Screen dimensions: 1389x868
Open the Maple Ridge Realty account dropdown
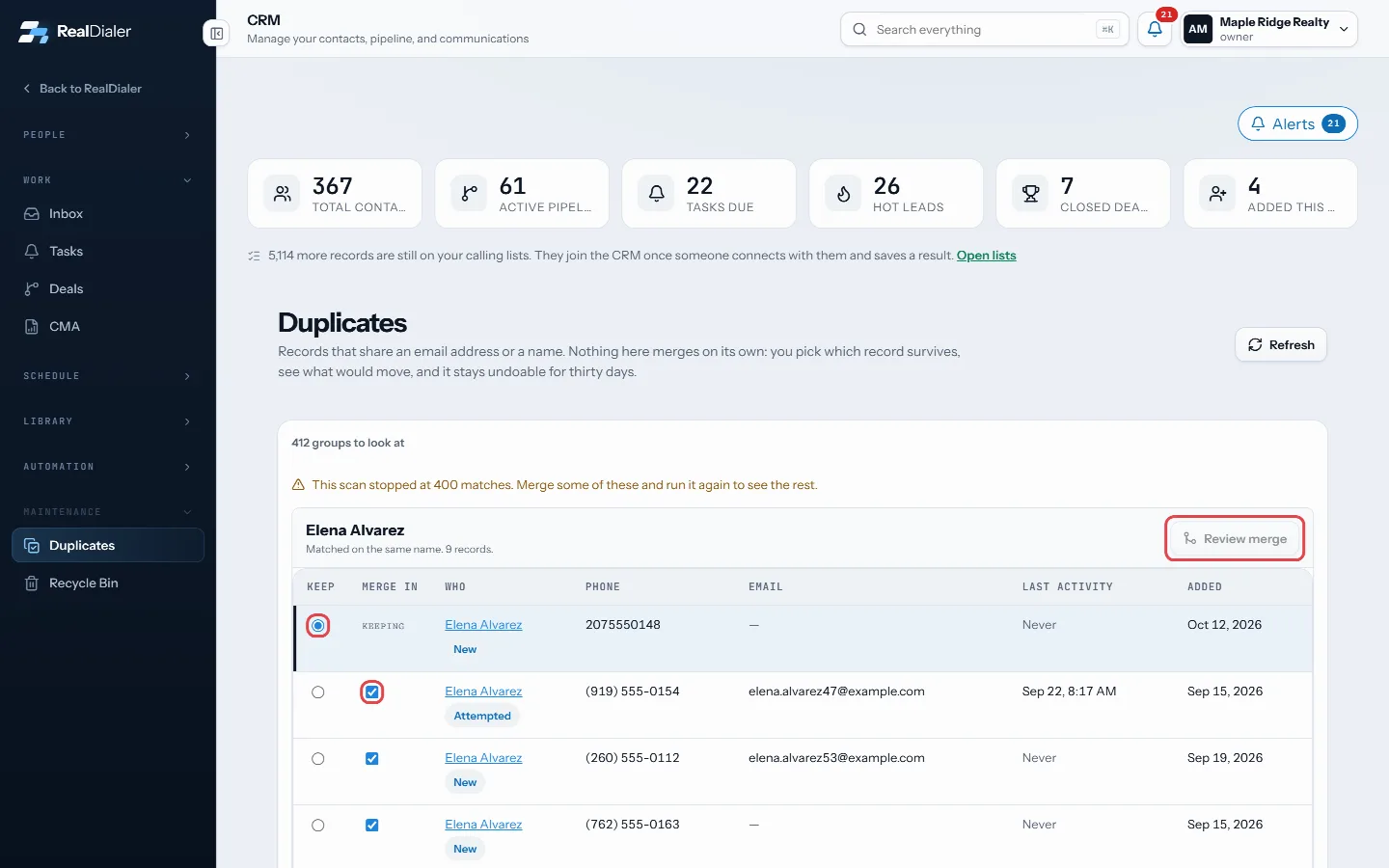1269,29
